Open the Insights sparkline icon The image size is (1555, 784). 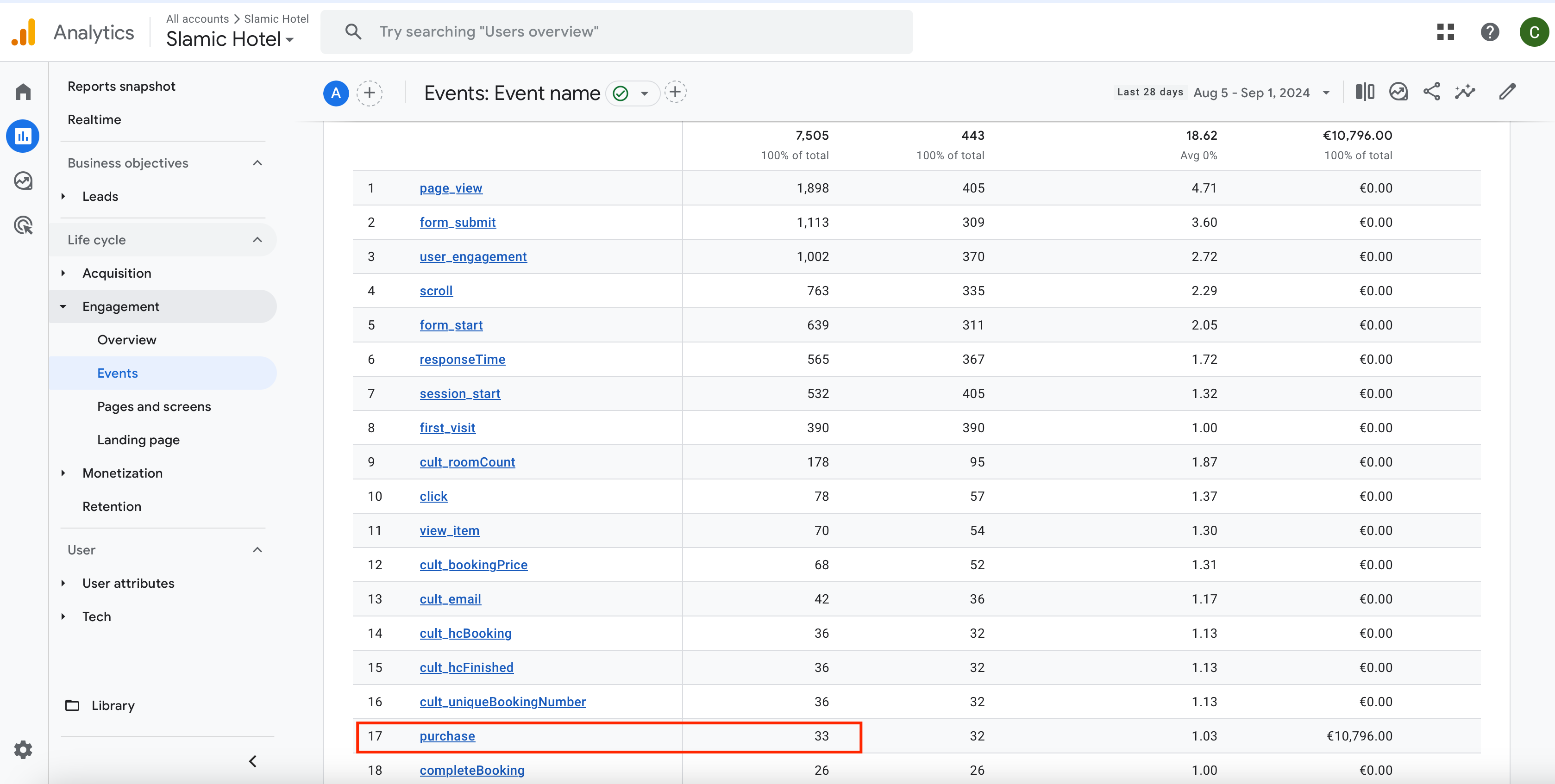1464,92
